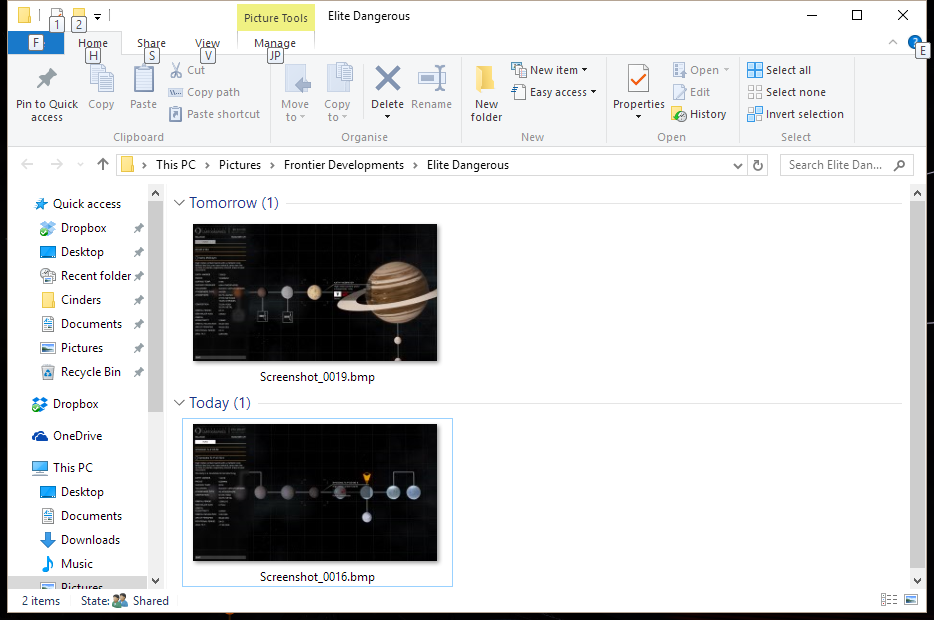Select the Cut scissors command
This screenshot has height=620, width=934.
point(187,70)
